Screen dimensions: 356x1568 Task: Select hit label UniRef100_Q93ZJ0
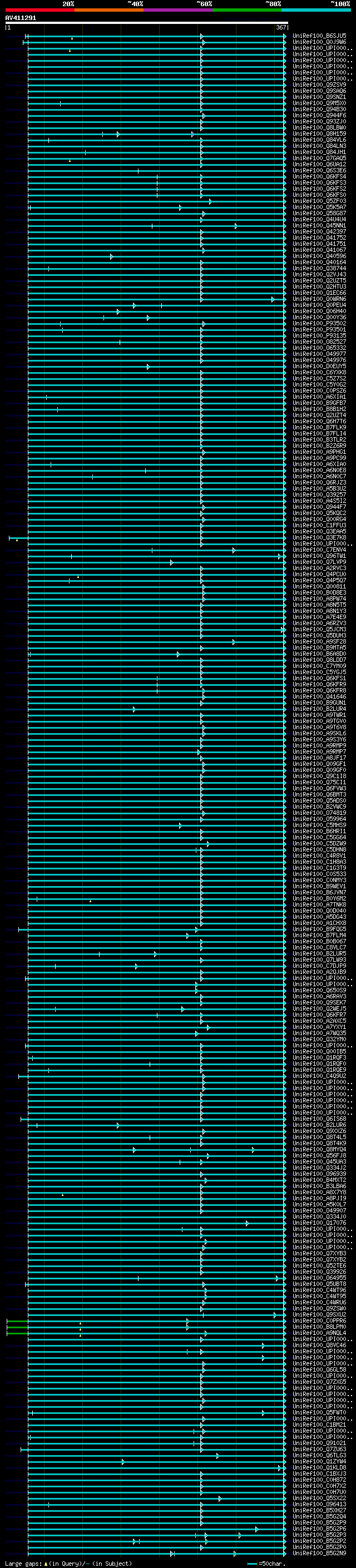point(319,121)
